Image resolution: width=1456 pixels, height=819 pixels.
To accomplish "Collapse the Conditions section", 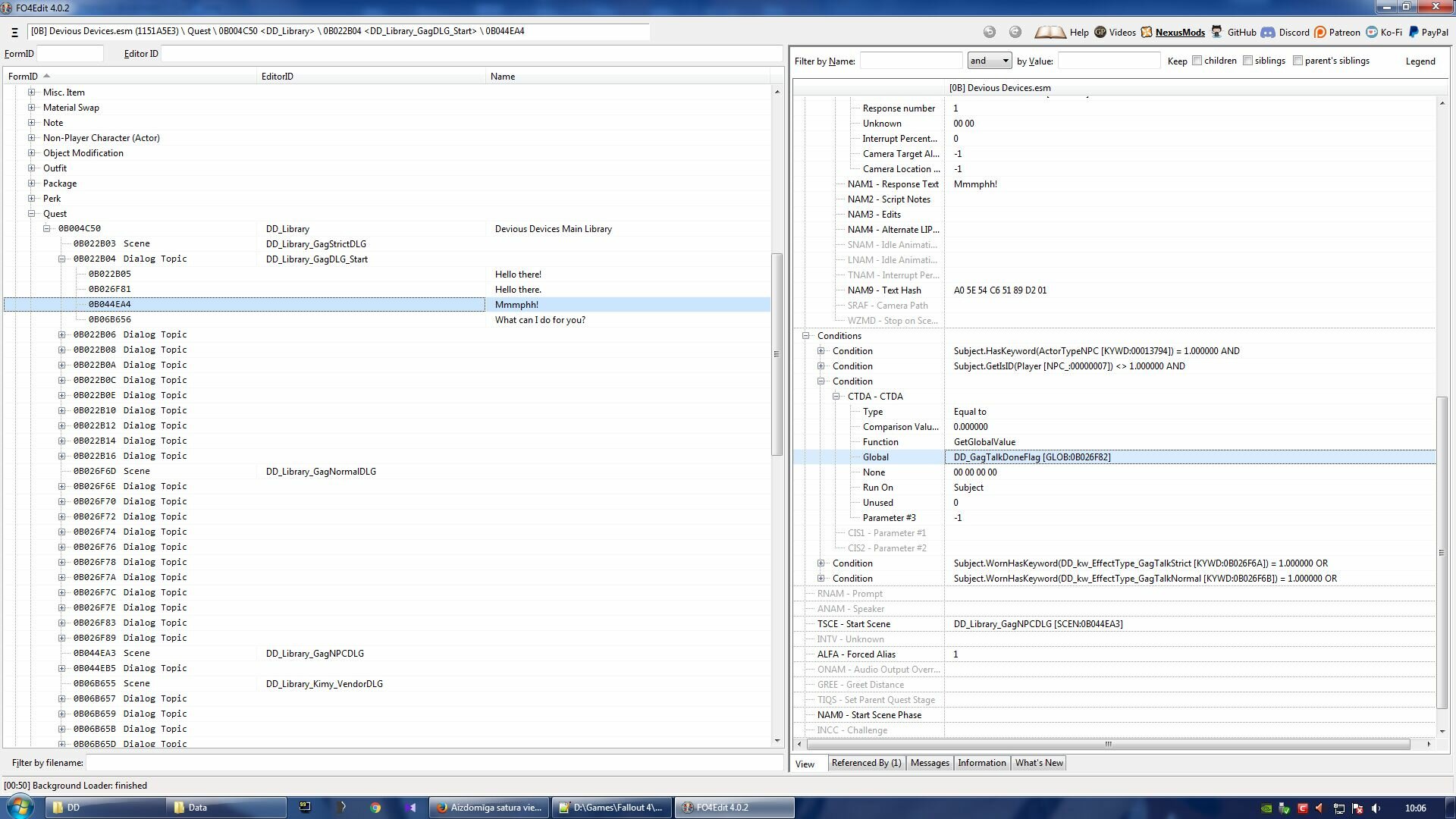I will (806, 336).
